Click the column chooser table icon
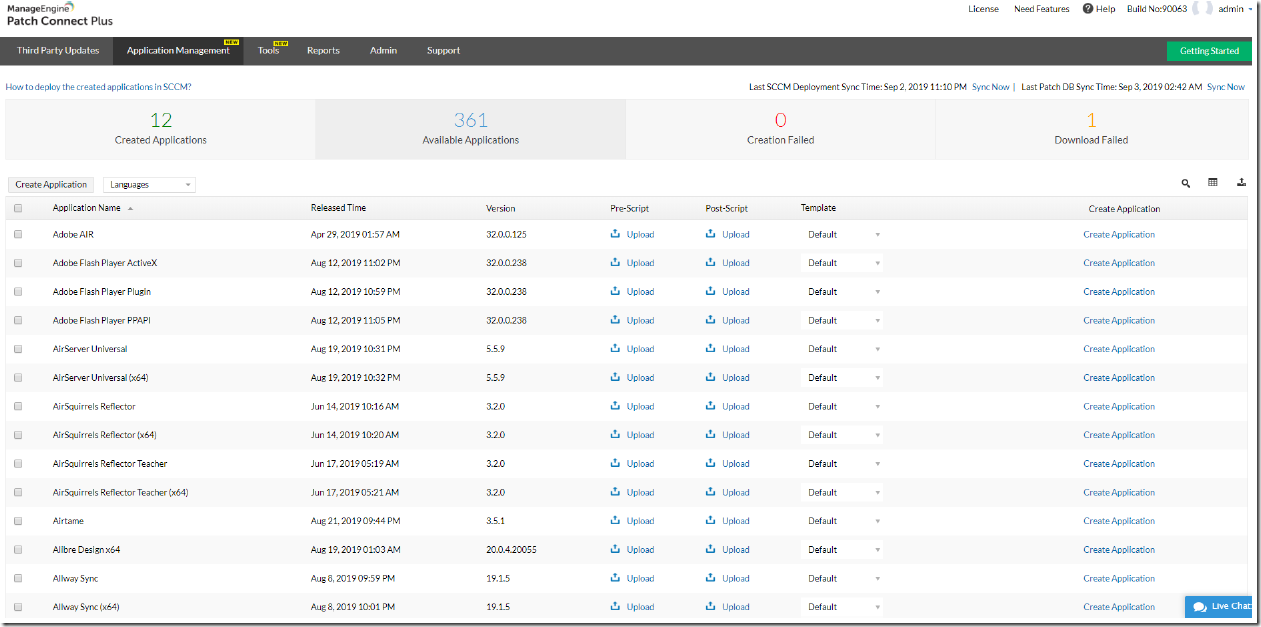Screen dimensions: 1261x627 (1213, 183)
